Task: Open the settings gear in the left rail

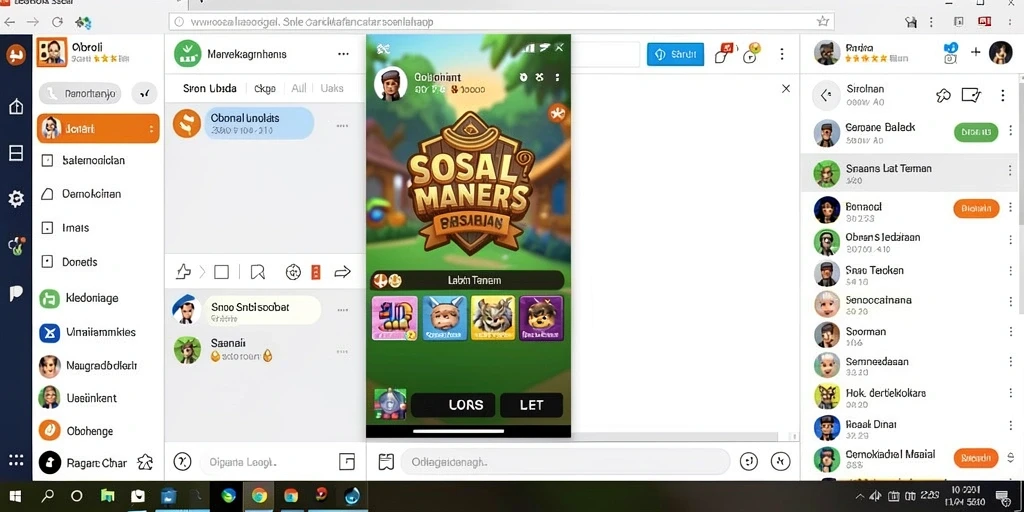Action: tap(16, 199)
